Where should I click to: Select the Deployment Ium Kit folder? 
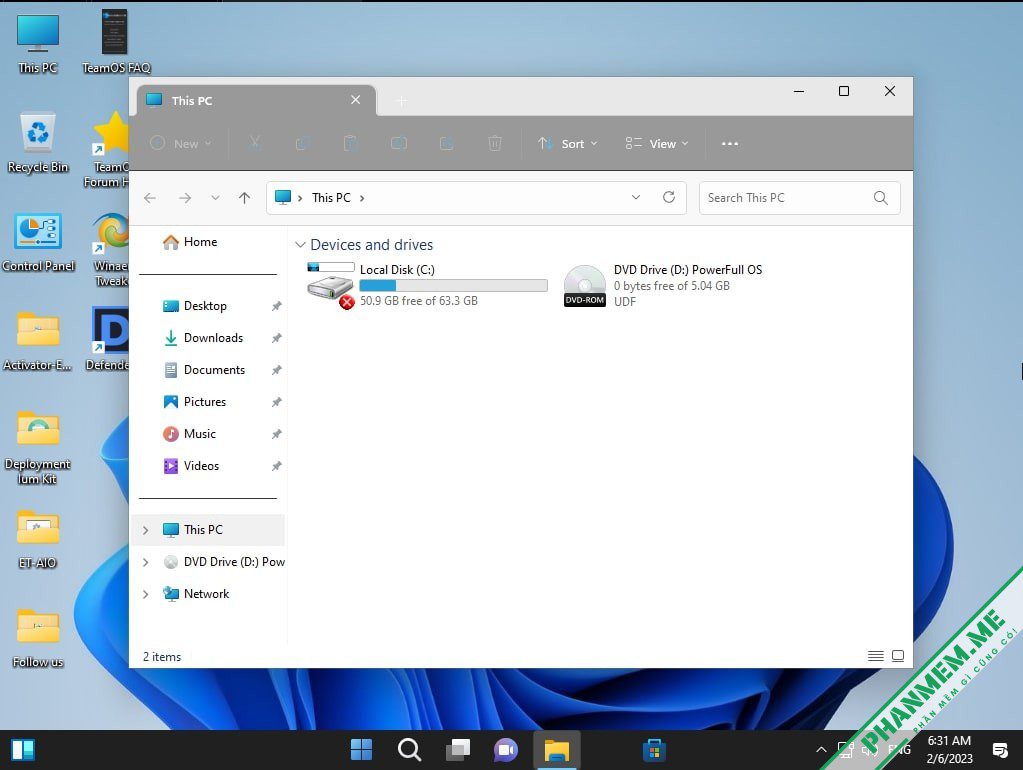pyautogui.click(x=38, y=448)
